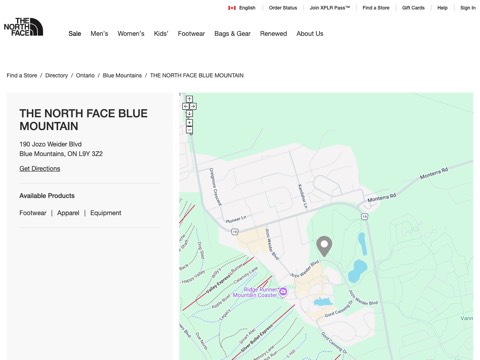Click Valley Express label on map
480x360 pixels.
[x=219, y=283]
